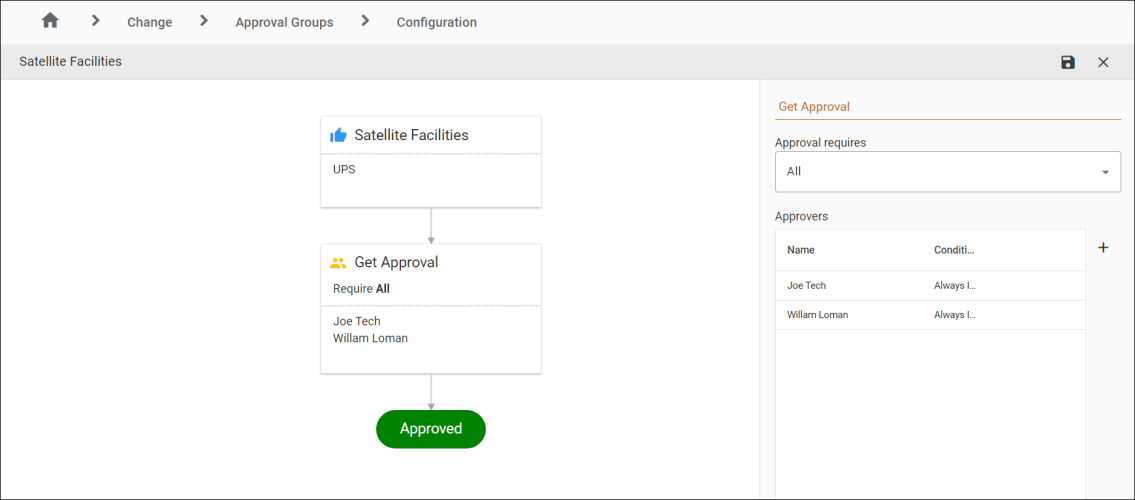Image resolution: width=1135 pixels, height=500 pixels.
Task: Select the Configuration breadcrumb item
Action: 436,22
